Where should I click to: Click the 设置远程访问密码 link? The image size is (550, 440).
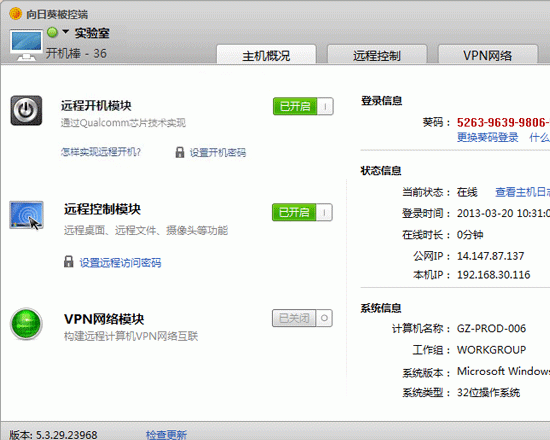click(x=120, y=262)
